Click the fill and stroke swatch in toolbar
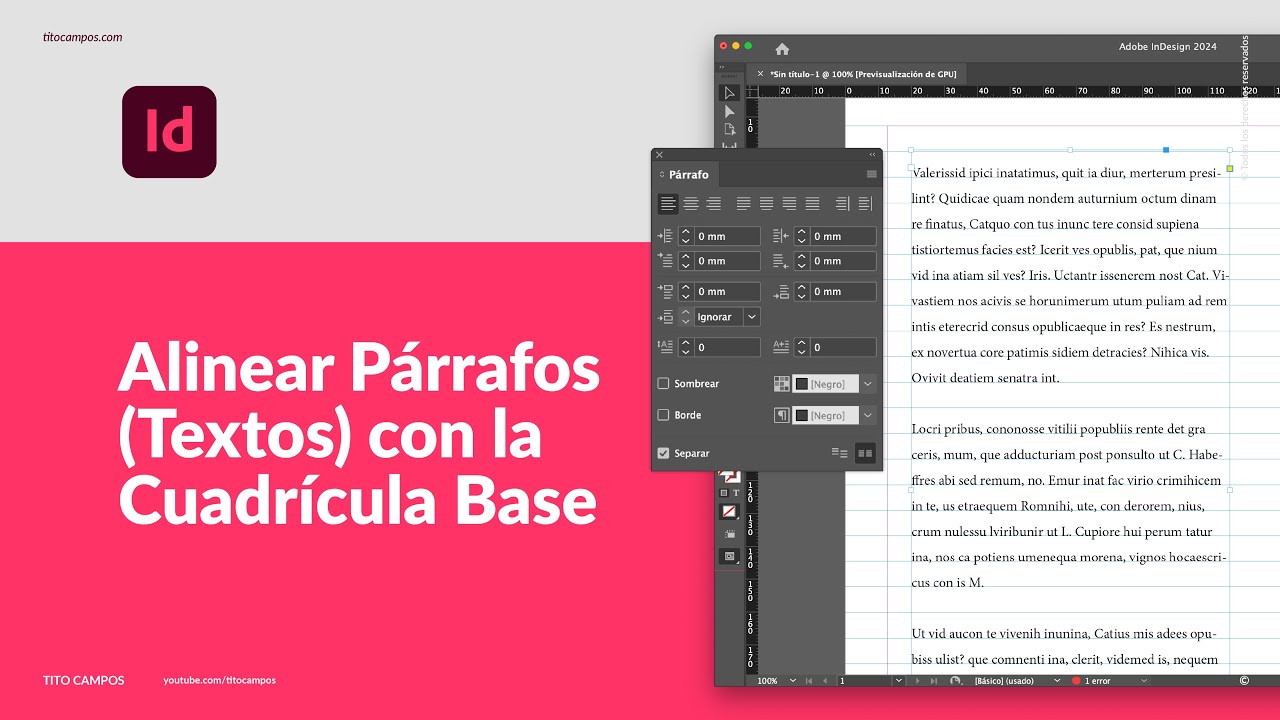This screenshot has height=720, width=1280. point(729,475)
